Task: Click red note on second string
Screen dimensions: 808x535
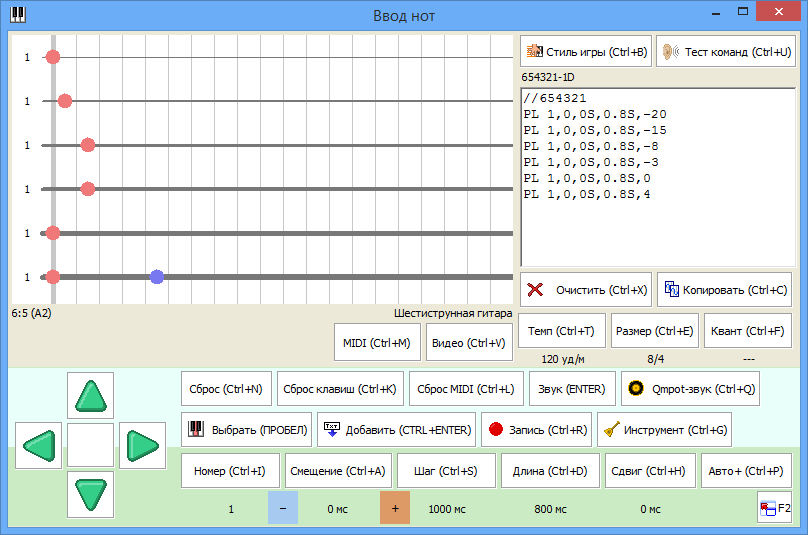Action: click(65, 101)
